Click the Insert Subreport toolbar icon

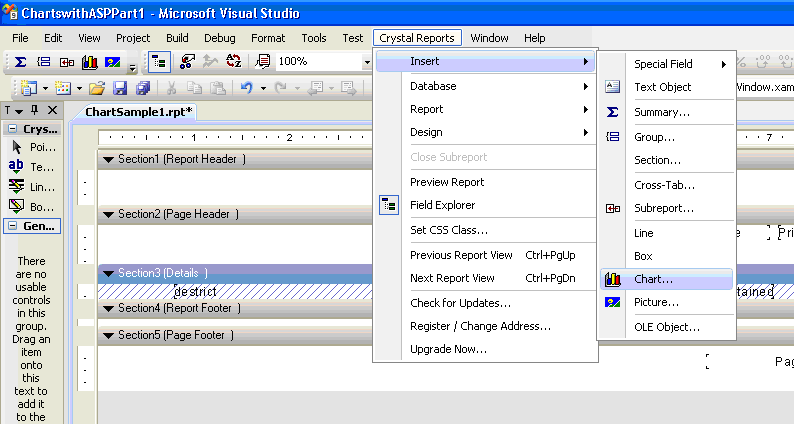[x=67, y=62]
